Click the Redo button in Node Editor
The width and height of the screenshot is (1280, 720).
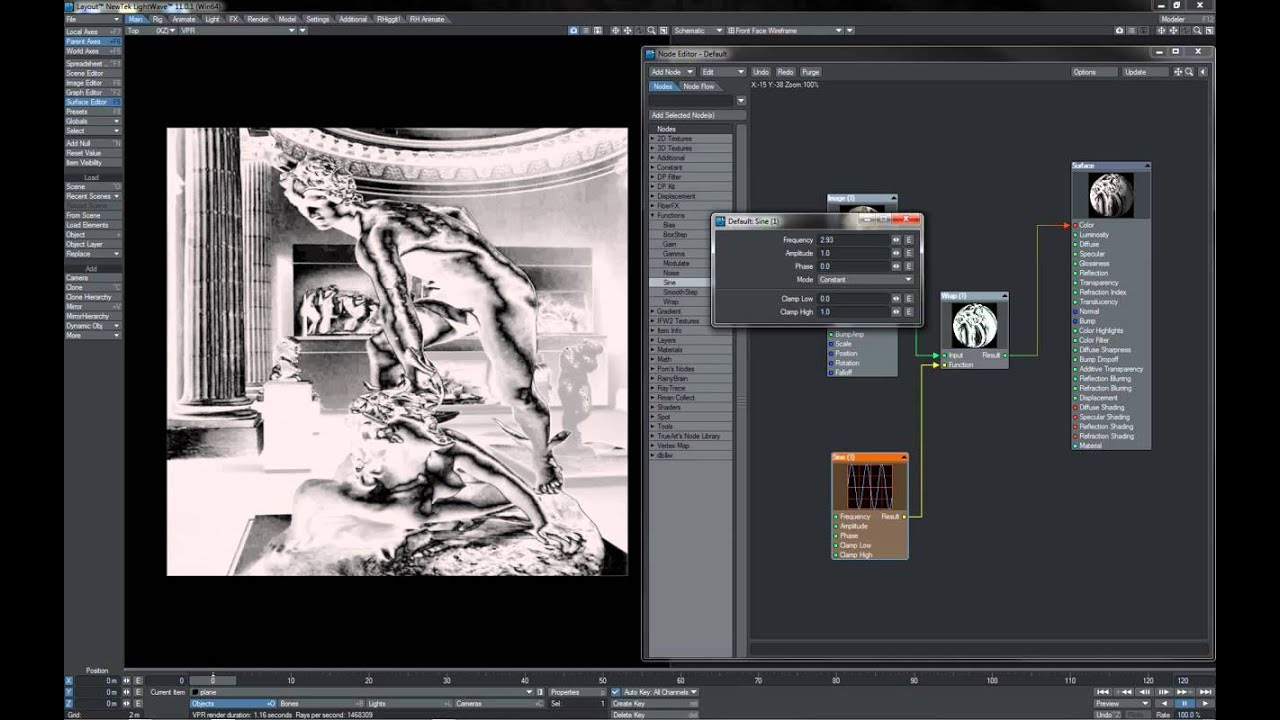pyautogui.click(x=785, y=72)
